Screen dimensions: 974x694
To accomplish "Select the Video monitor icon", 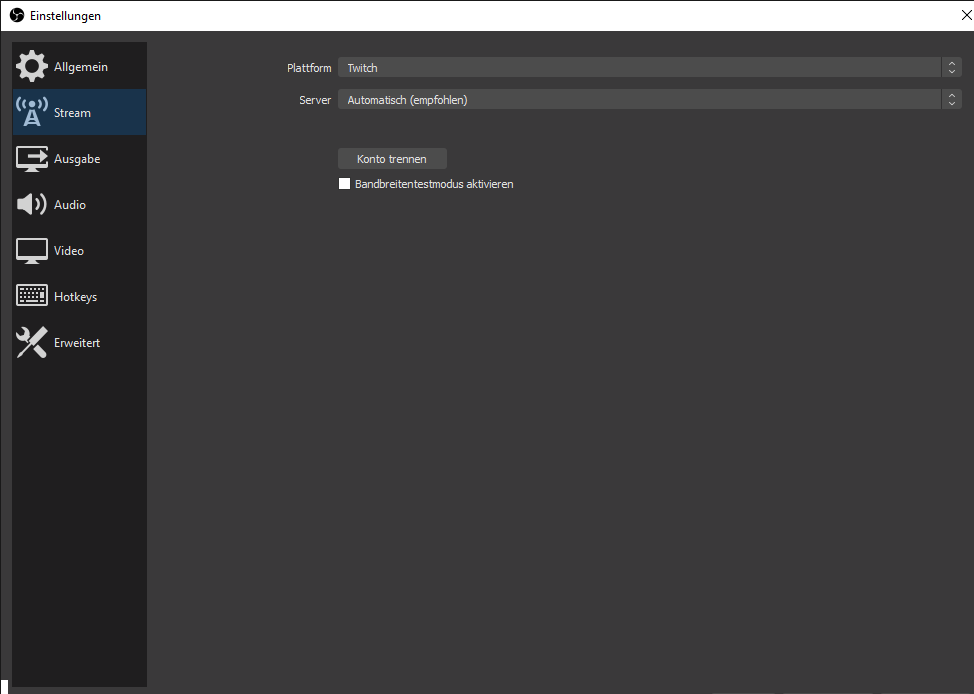I will (x=32, y=251).
